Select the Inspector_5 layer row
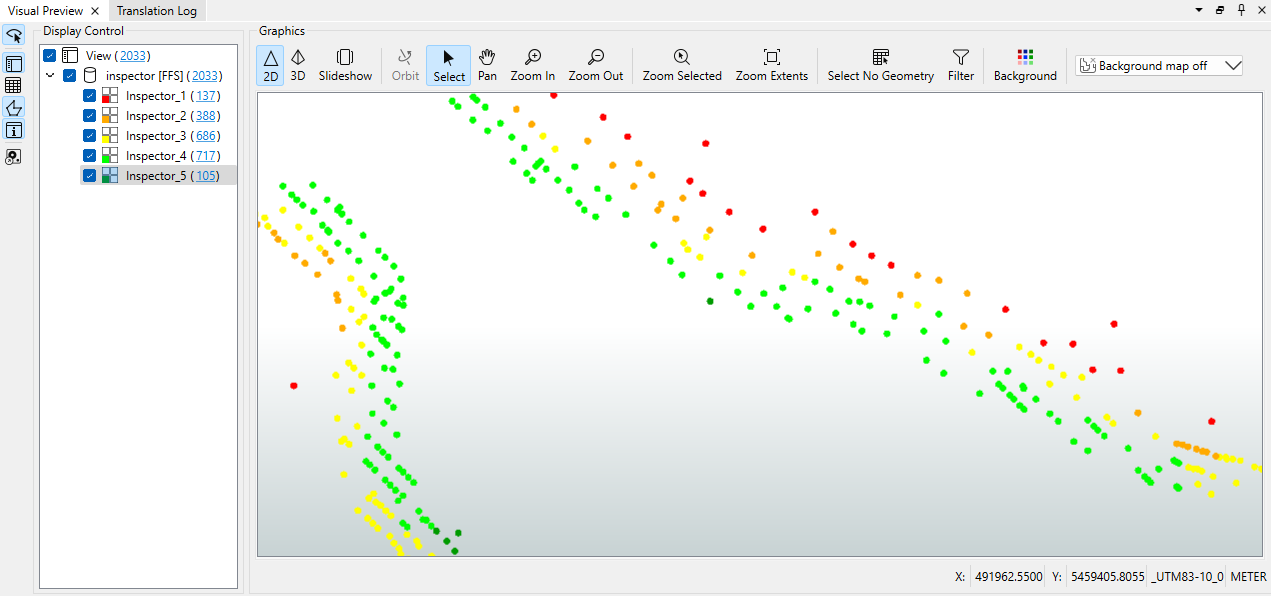 pos(155,176)
